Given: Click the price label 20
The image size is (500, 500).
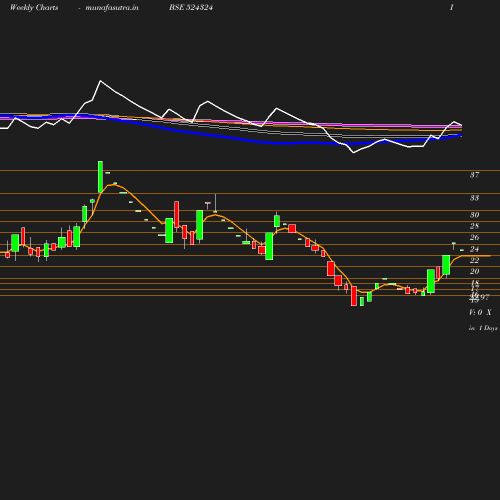Looking at the screenshot, I should point(474,271).
